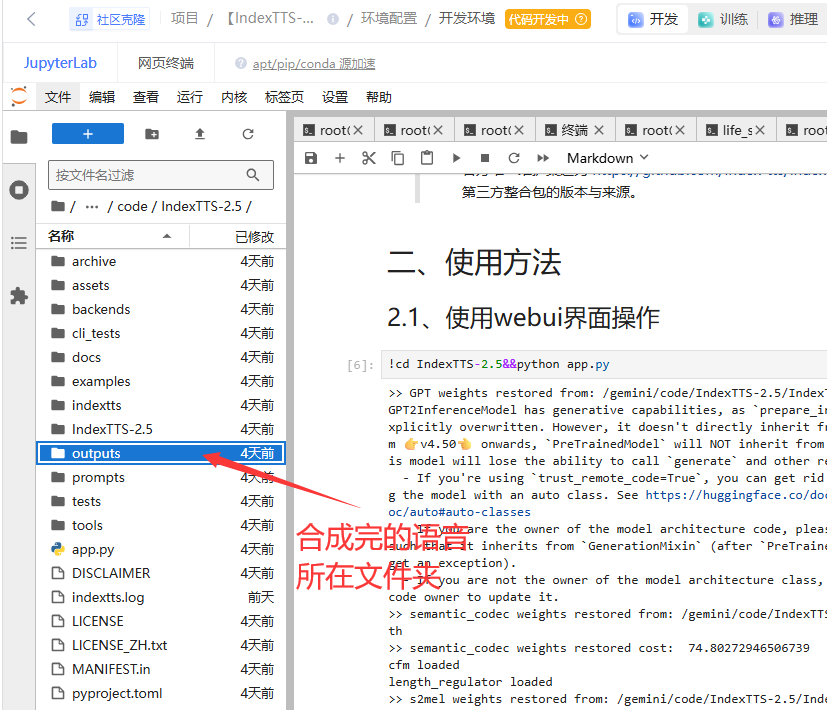Restart kernel and run all cells
The height and width of the screenshot is (710, 827).
543,158
